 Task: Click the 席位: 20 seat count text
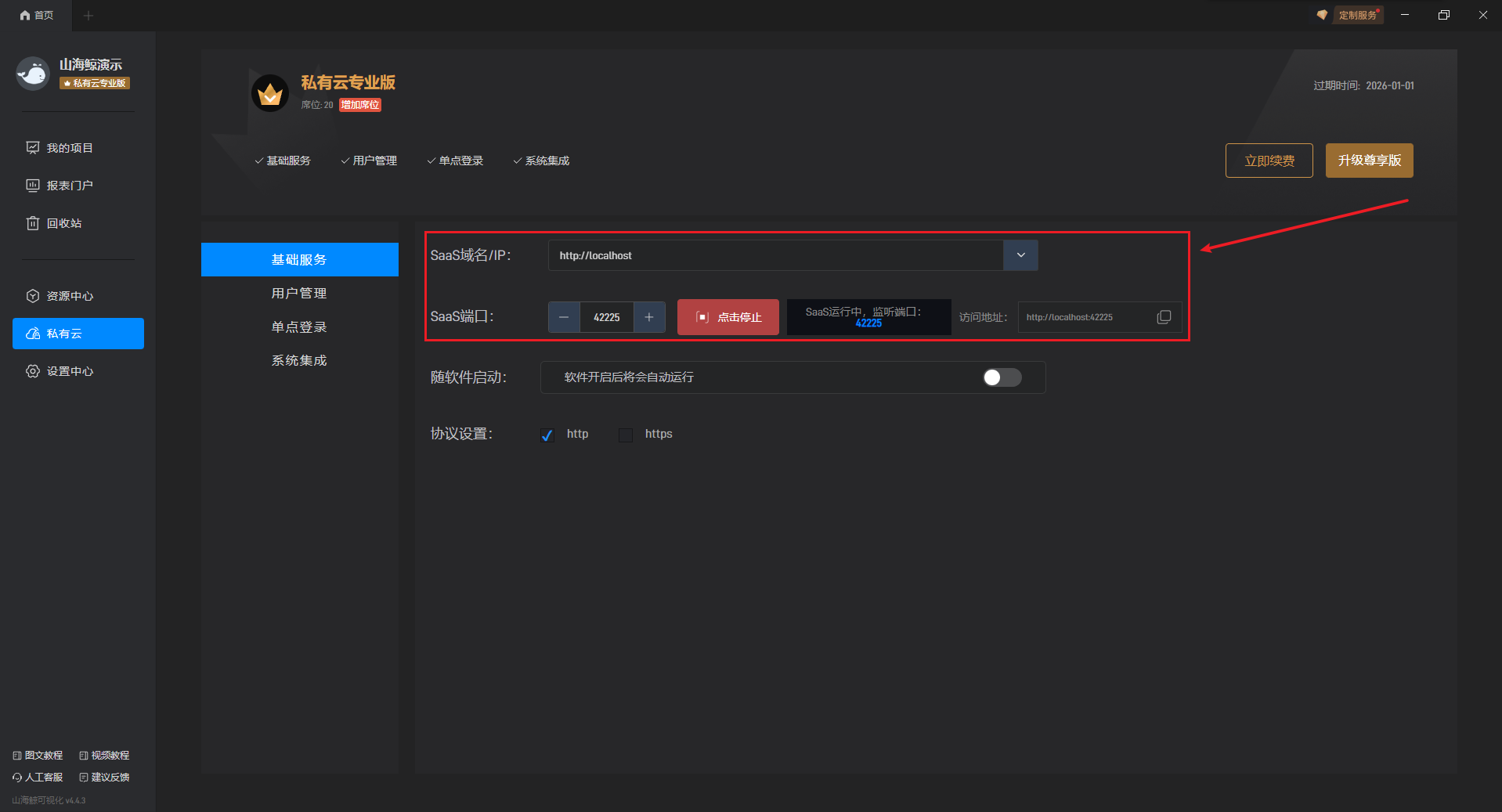pyautogui.click(x=317, y=105)
